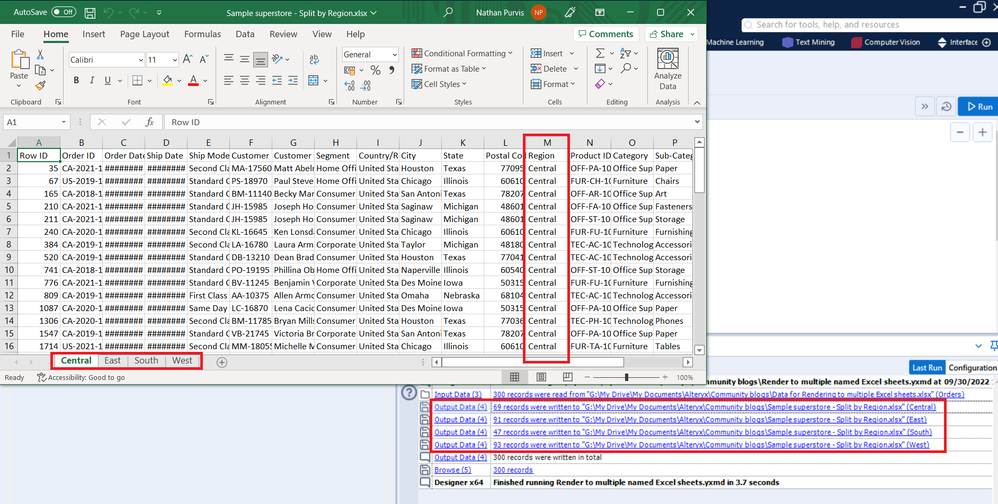Click Insert cells button

[547, 53]
